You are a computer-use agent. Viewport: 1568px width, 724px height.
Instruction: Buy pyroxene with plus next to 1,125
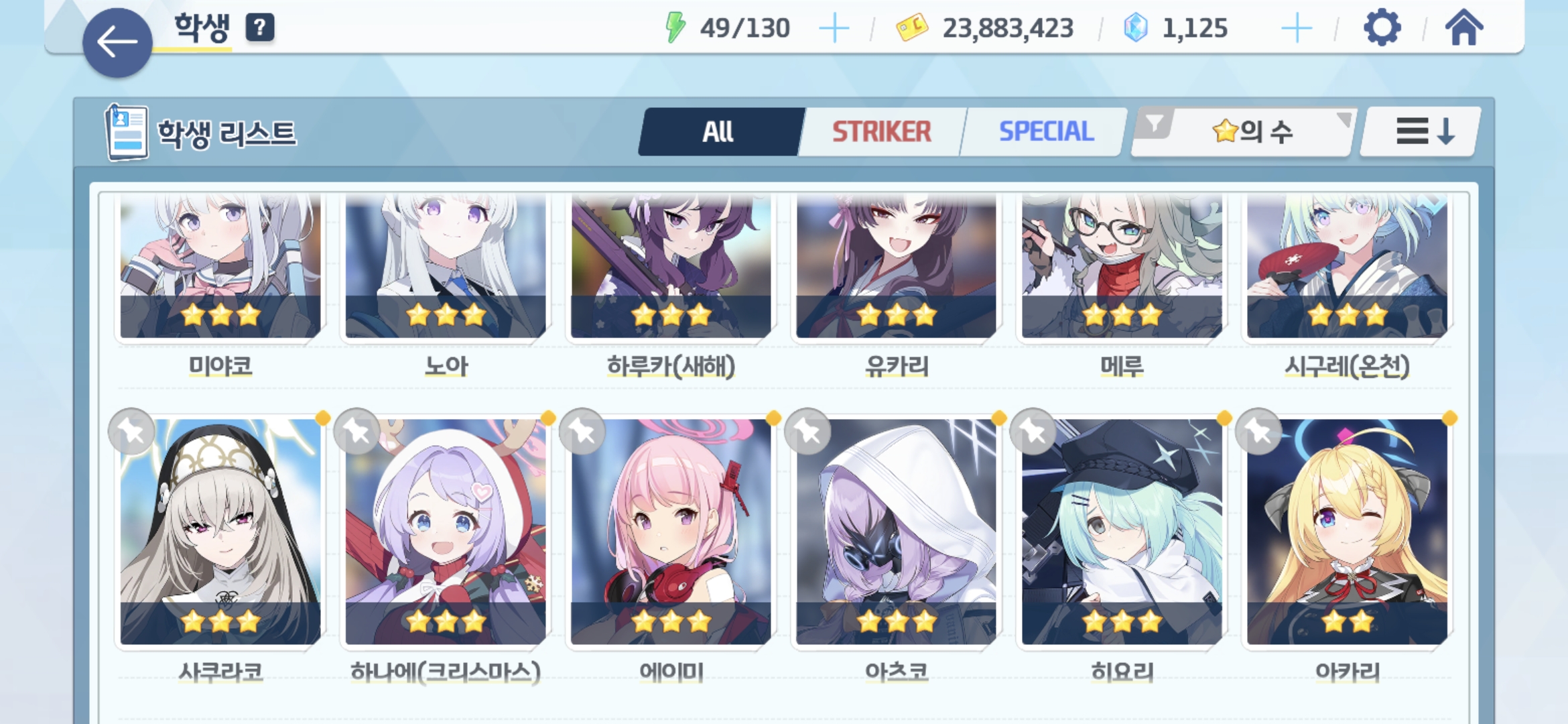tap(1297, 29)
